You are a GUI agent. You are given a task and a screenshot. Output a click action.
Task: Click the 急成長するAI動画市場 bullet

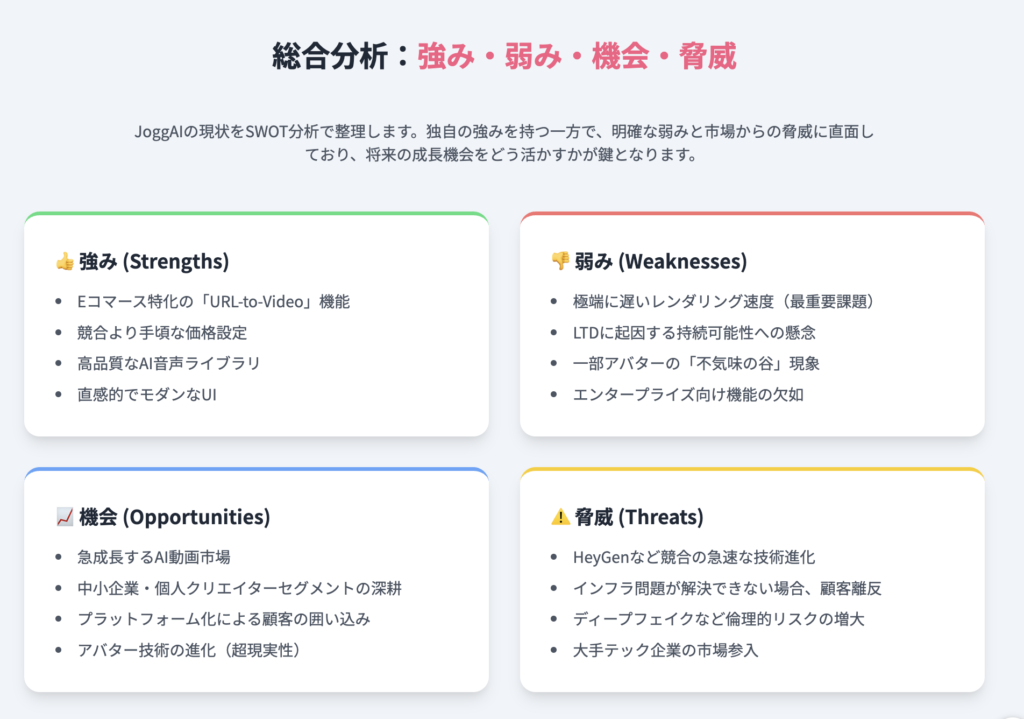(x=153, y=557)
